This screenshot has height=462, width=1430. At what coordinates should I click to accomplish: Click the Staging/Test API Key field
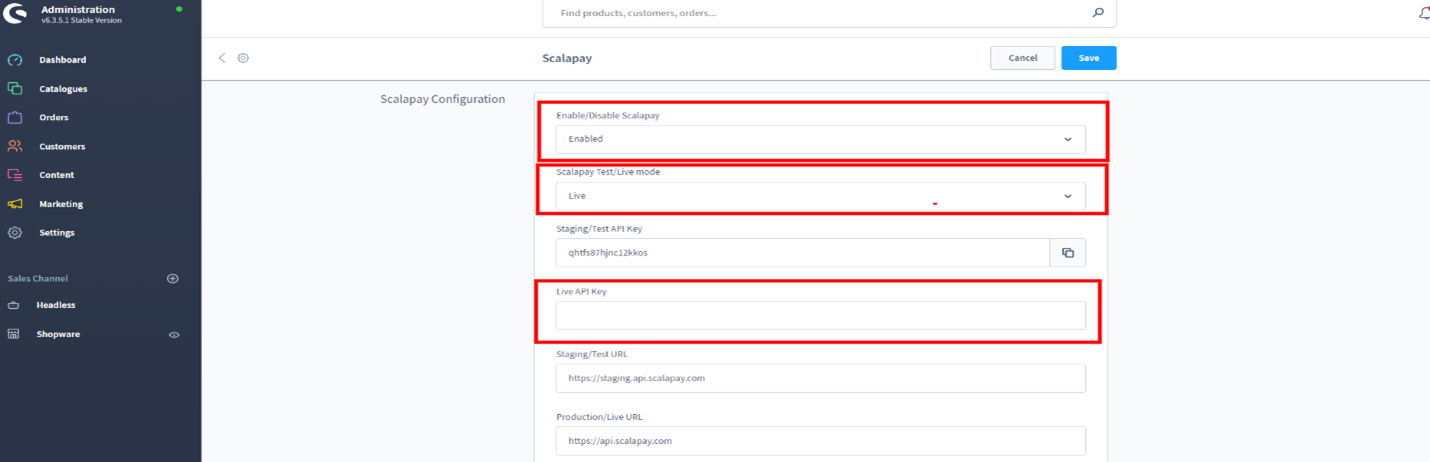click(803, 252)
